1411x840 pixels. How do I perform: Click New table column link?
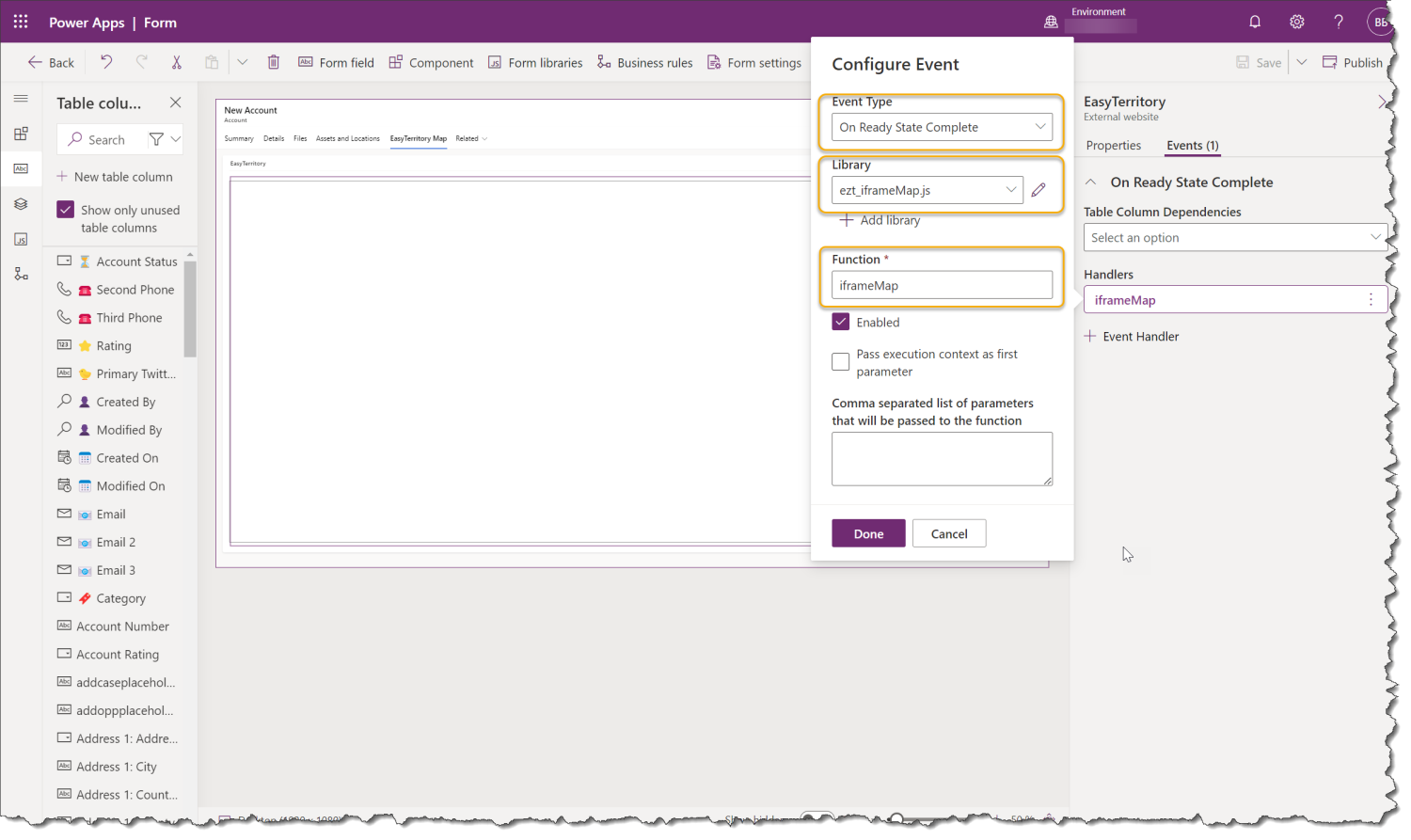(x=116, y=176)
